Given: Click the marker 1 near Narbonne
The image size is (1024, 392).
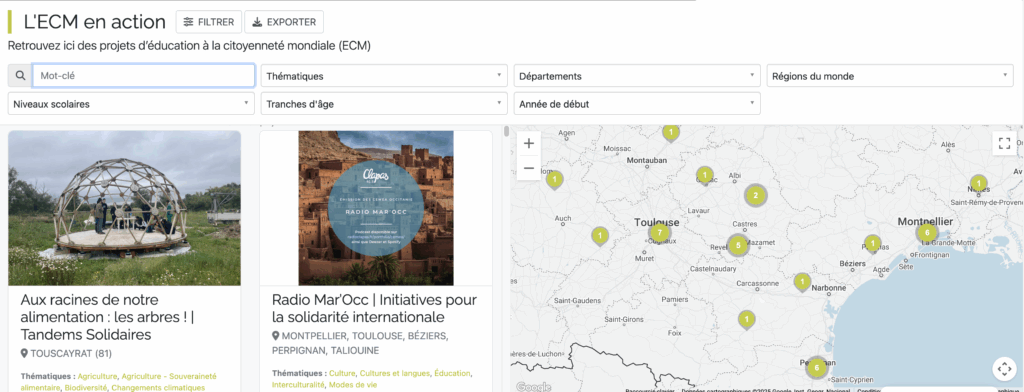Looking at the screenshot, I should [803, 282].
